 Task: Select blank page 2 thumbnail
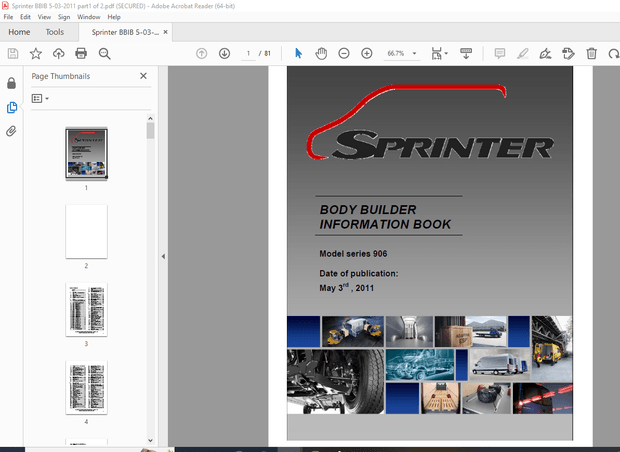[x=86, y=232]
